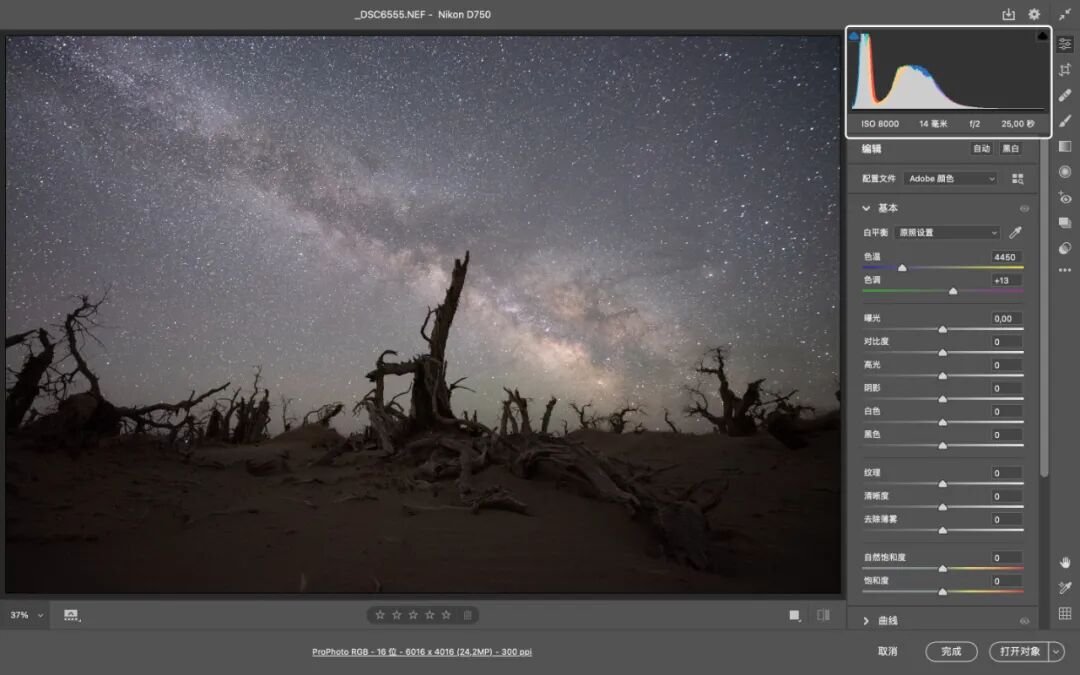Open the ProPhoto RGB workflow options link
Image resolution: width=1080 pixels, height=675 pixels.
[x=422, y=652]
